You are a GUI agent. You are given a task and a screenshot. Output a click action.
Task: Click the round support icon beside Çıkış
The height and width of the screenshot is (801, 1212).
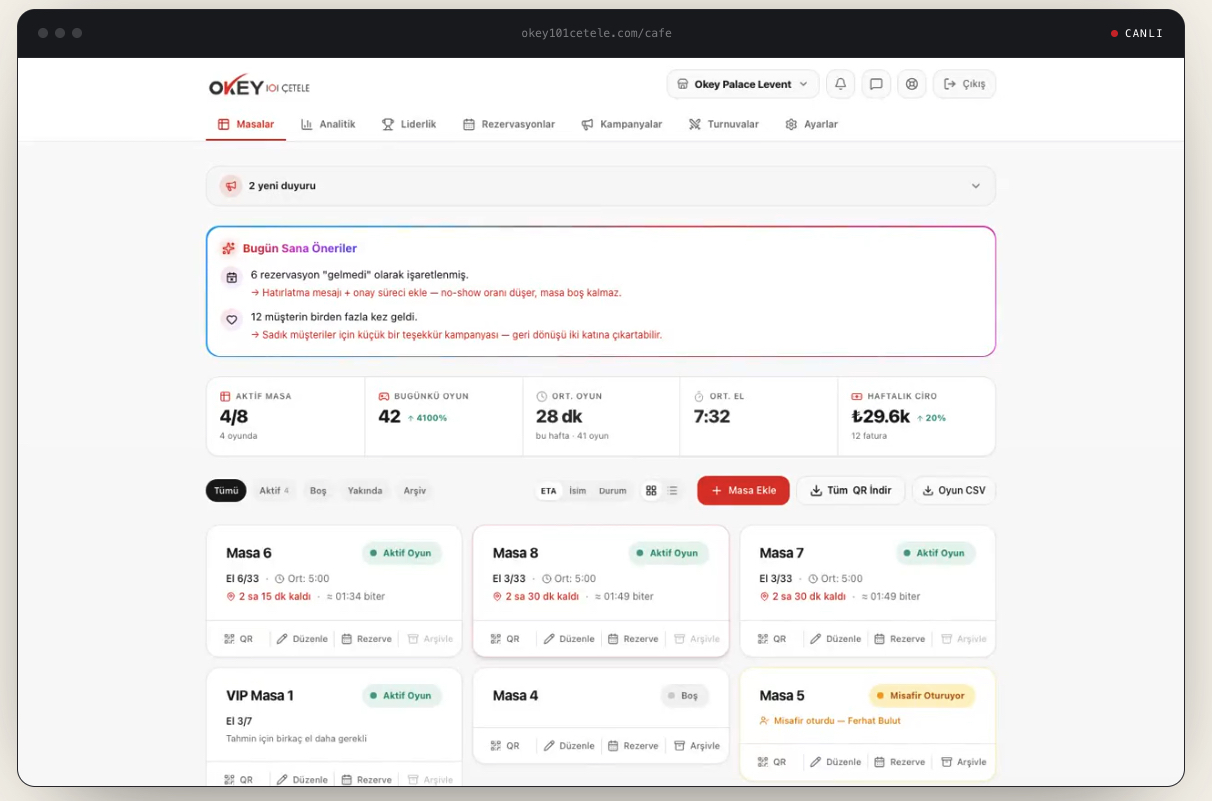[x=912, y=84]
